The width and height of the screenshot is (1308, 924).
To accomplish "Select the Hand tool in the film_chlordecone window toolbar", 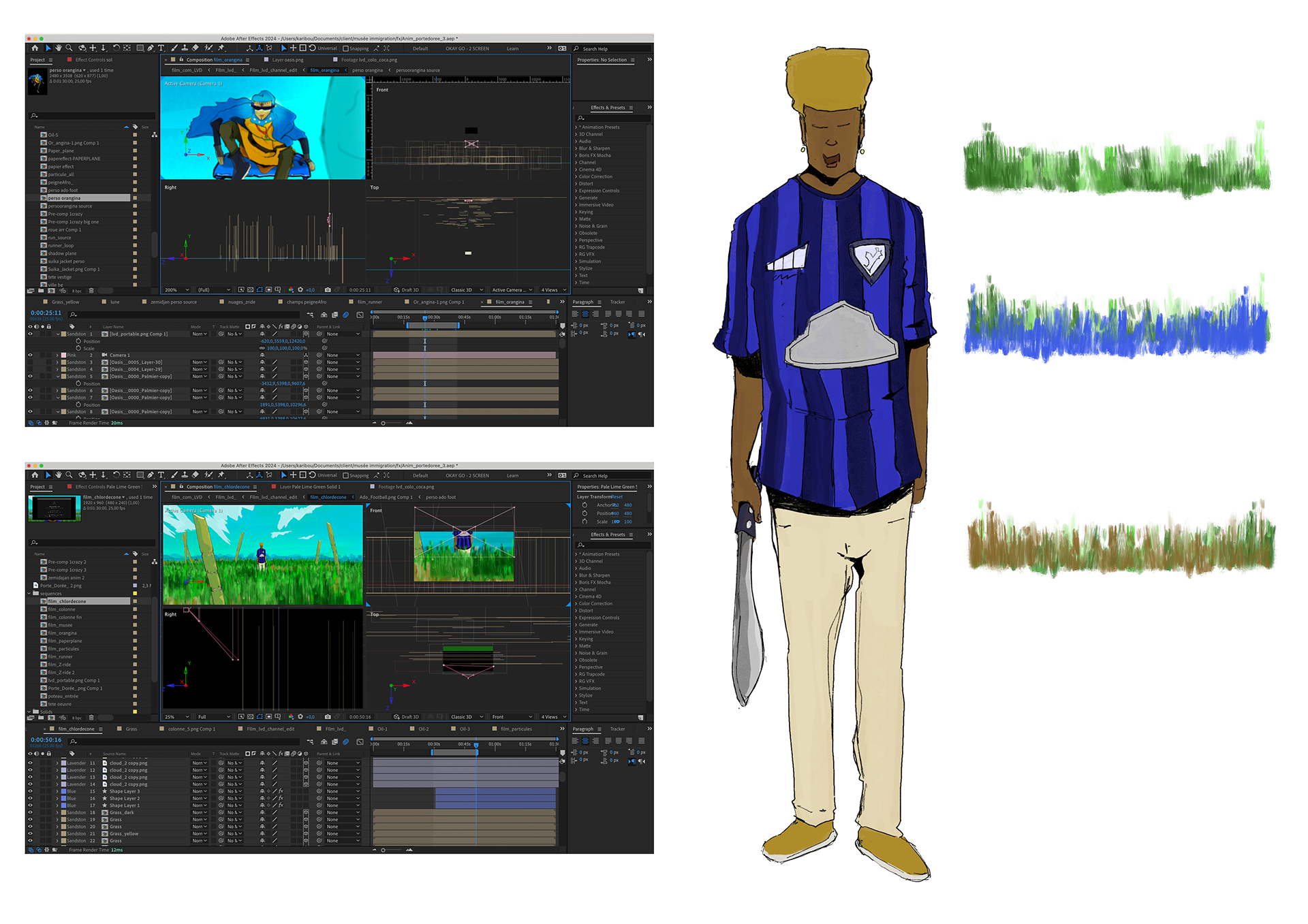I will coord(59,475).
